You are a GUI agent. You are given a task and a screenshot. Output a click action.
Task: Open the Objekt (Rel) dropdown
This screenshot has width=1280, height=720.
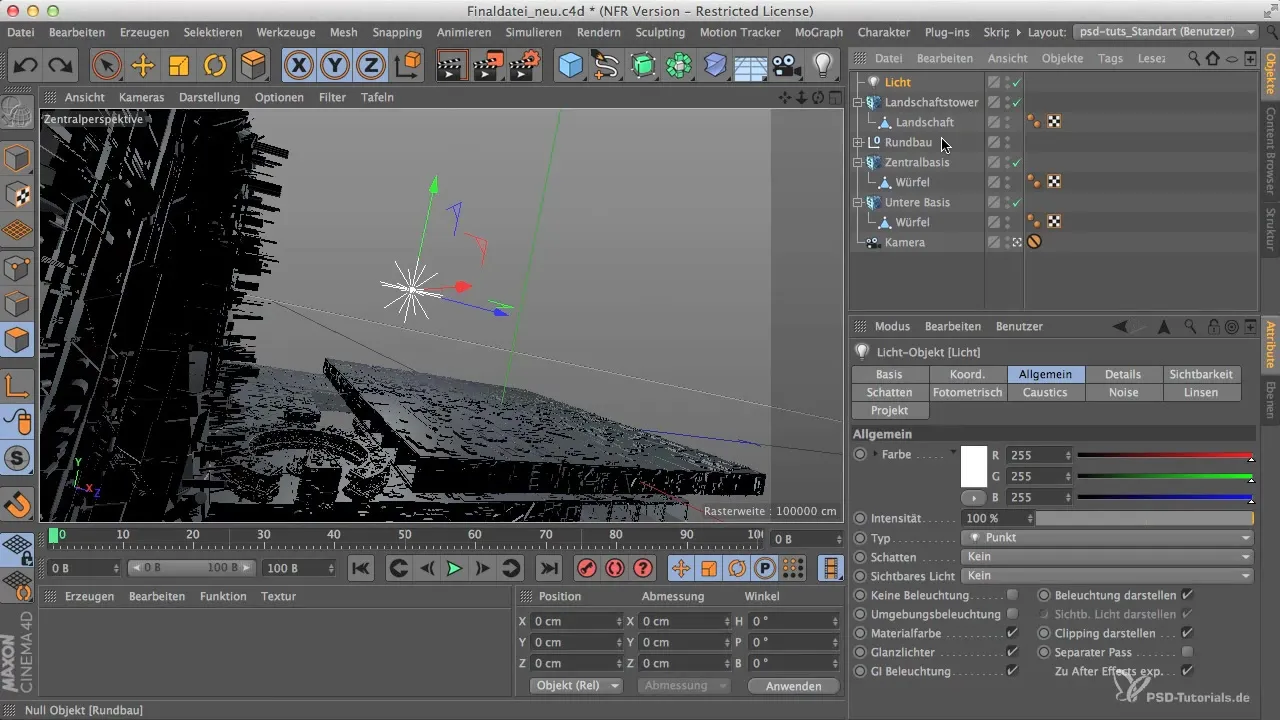point(575,685)
